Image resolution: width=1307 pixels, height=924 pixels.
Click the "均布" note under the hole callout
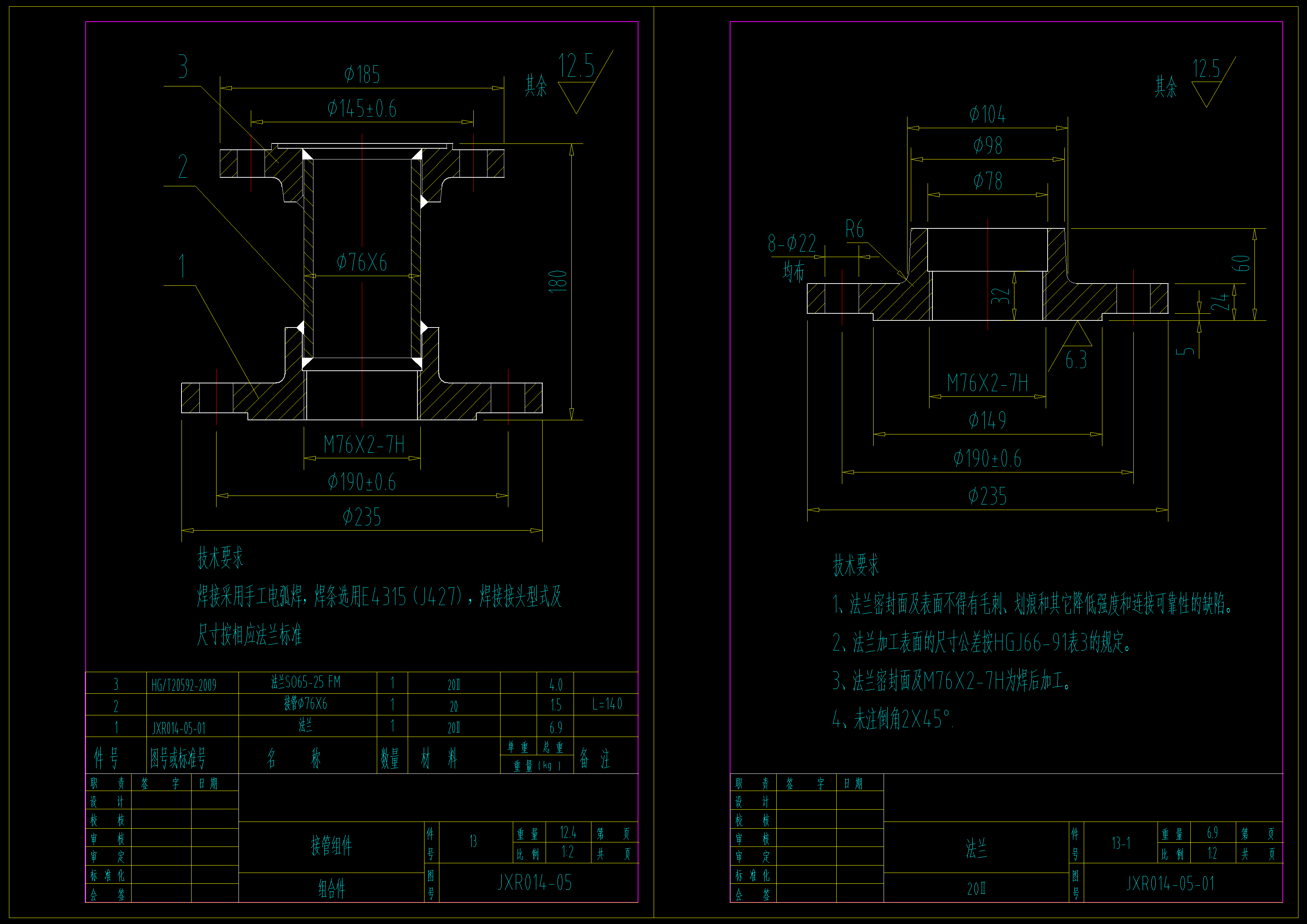click(793, 271)
